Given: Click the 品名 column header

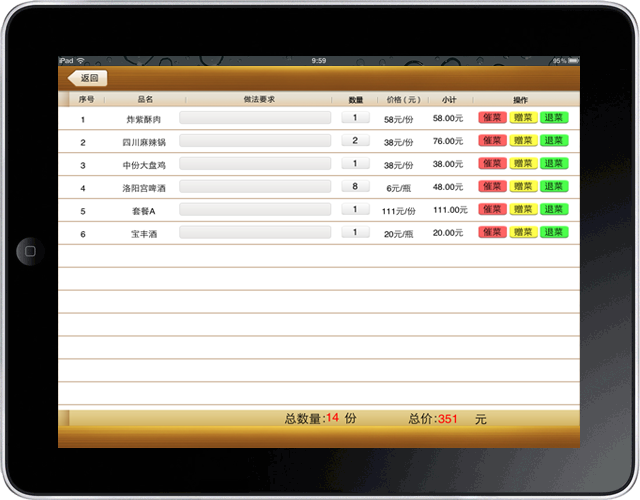Looking at the screenshot, I should pos(145,100).
